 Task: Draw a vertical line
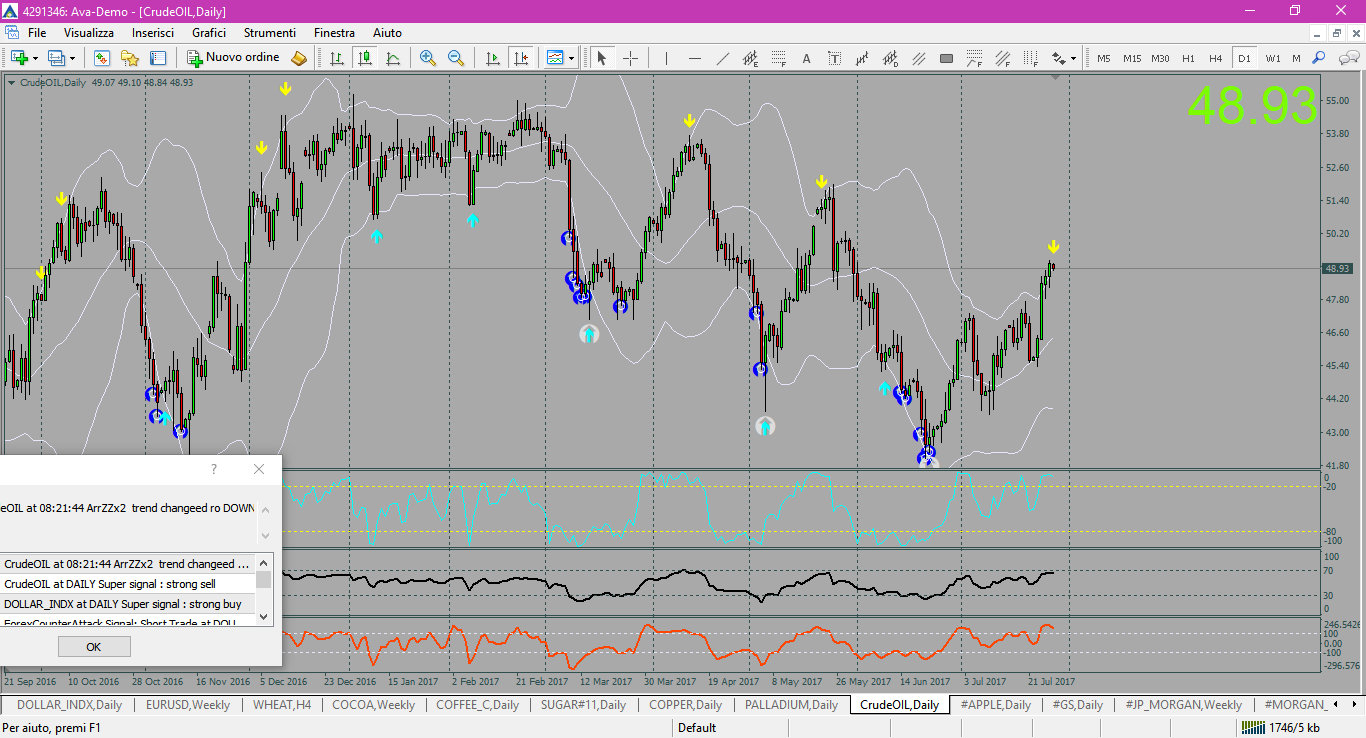pyautogui.click(x=666, y=58)
